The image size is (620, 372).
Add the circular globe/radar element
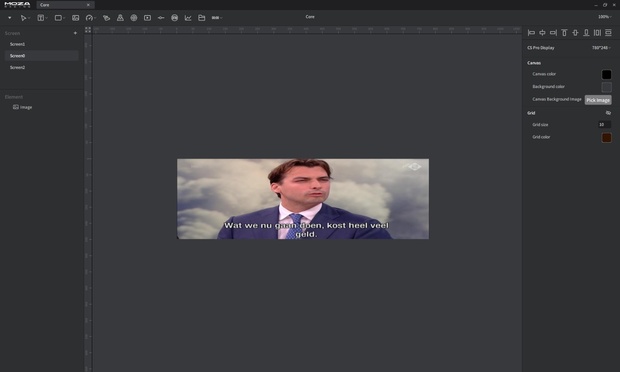134,18
